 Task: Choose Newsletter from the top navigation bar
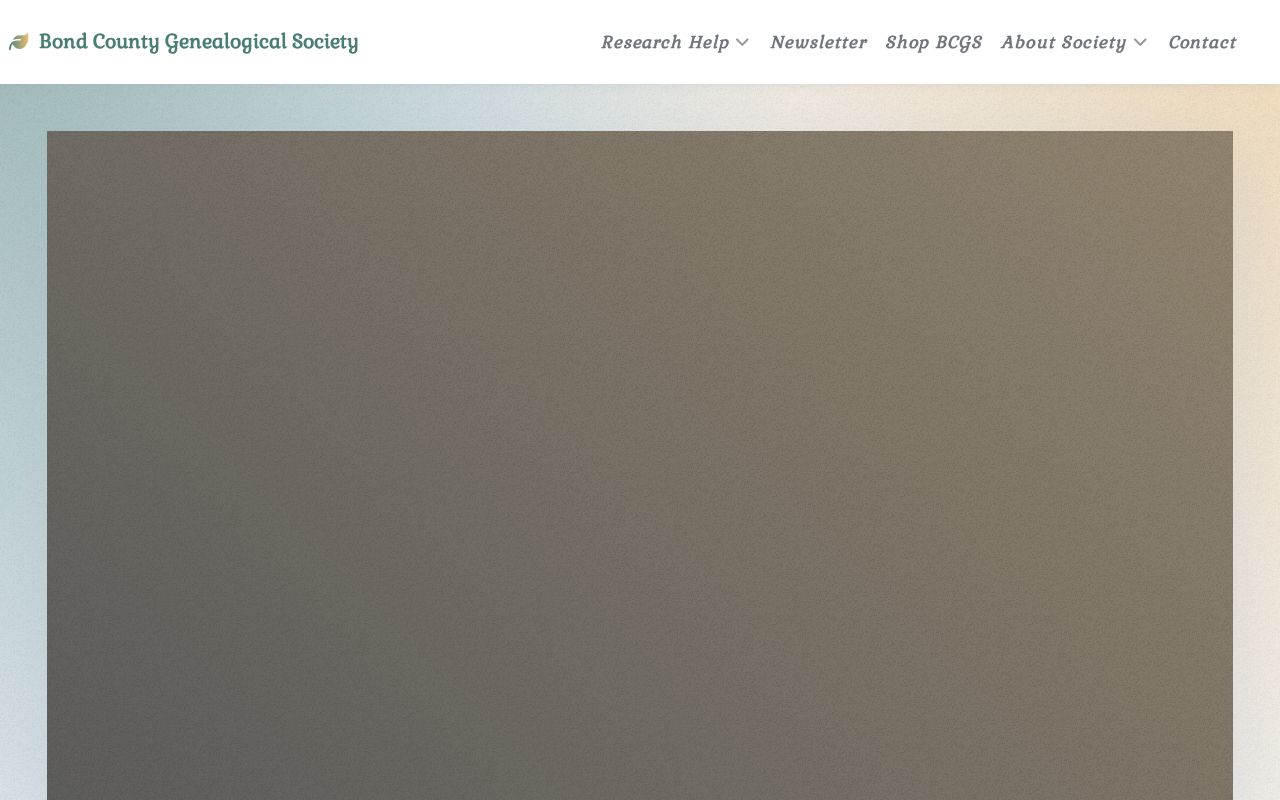[x=818, y=42]
